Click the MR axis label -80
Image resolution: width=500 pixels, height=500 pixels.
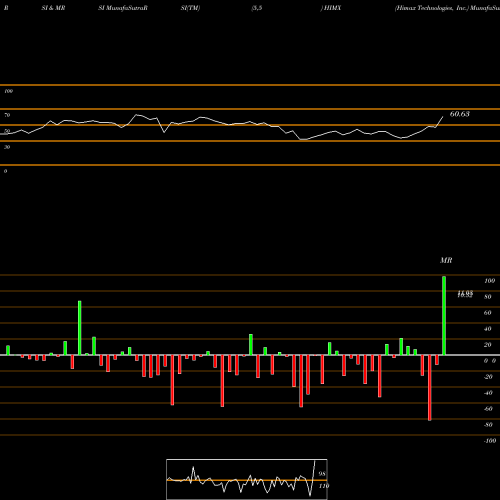tap(488, 425)
